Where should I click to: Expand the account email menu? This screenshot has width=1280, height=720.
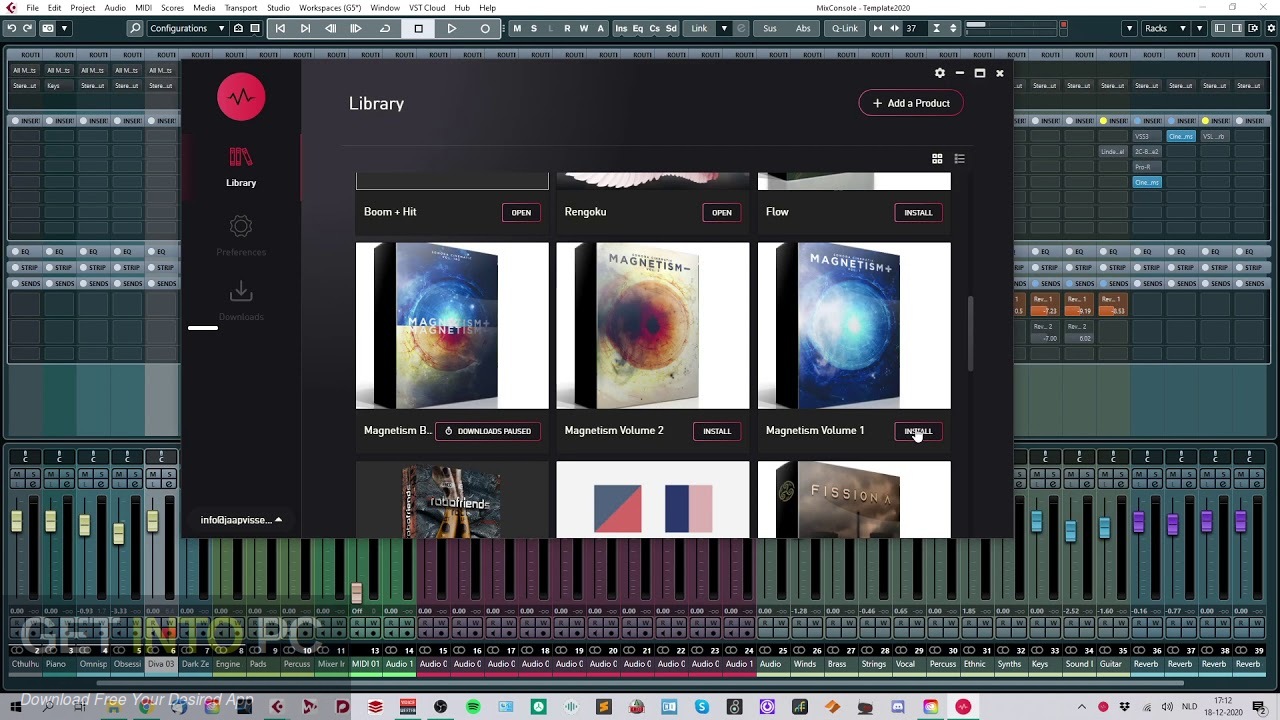pyautogui.click(x=241, y=520)
